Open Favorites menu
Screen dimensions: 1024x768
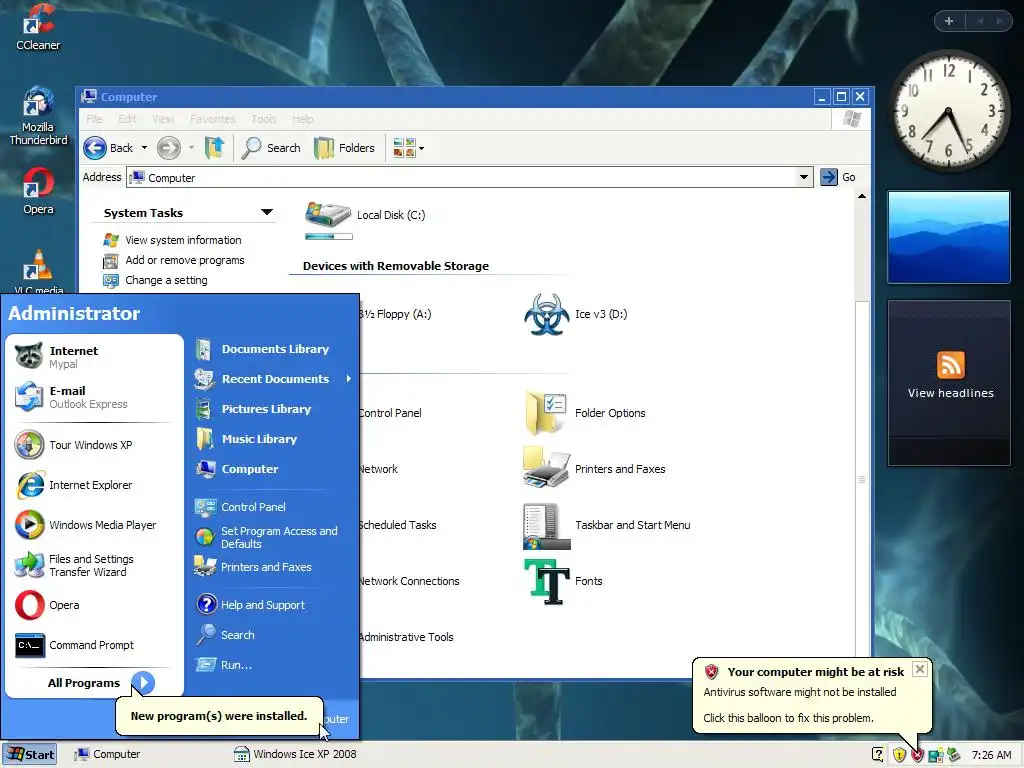coord(212,119)
